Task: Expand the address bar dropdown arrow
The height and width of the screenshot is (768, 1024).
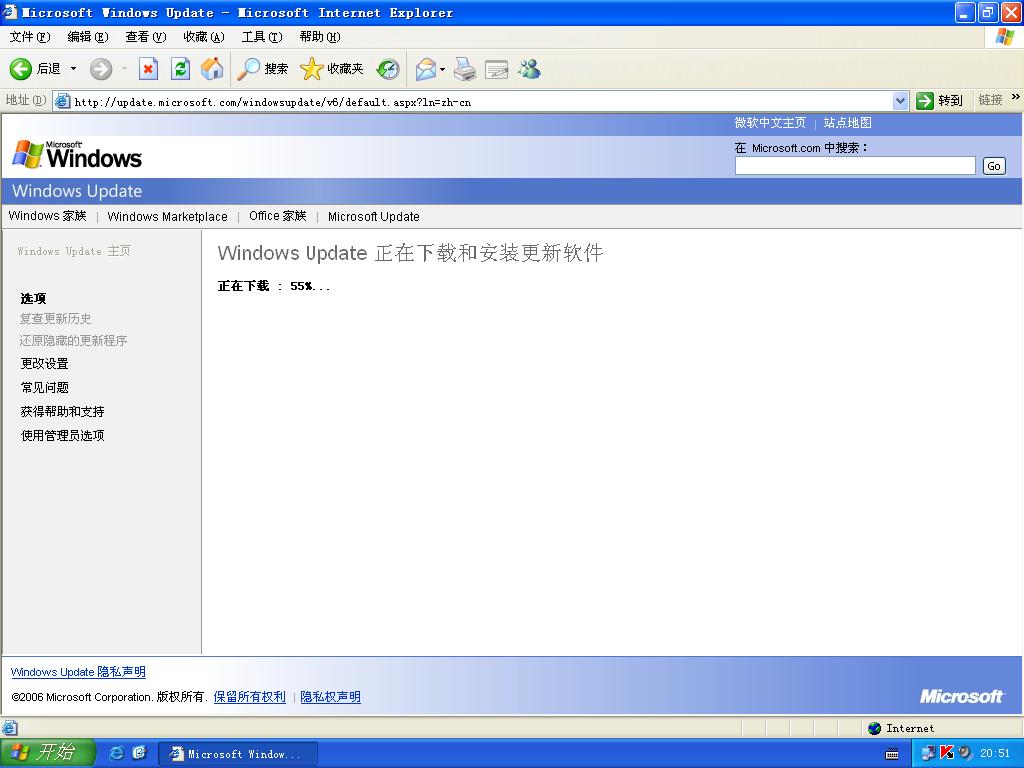Action: click(x=901, y=101)
